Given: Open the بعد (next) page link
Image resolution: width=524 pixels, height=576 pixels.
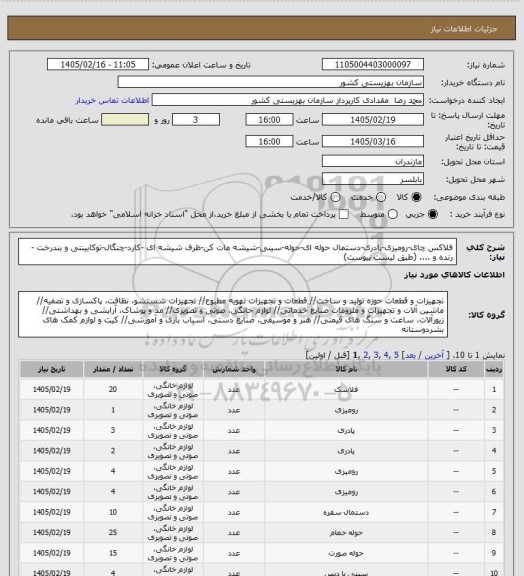Looking at the screenshot, I should (410, 355).
